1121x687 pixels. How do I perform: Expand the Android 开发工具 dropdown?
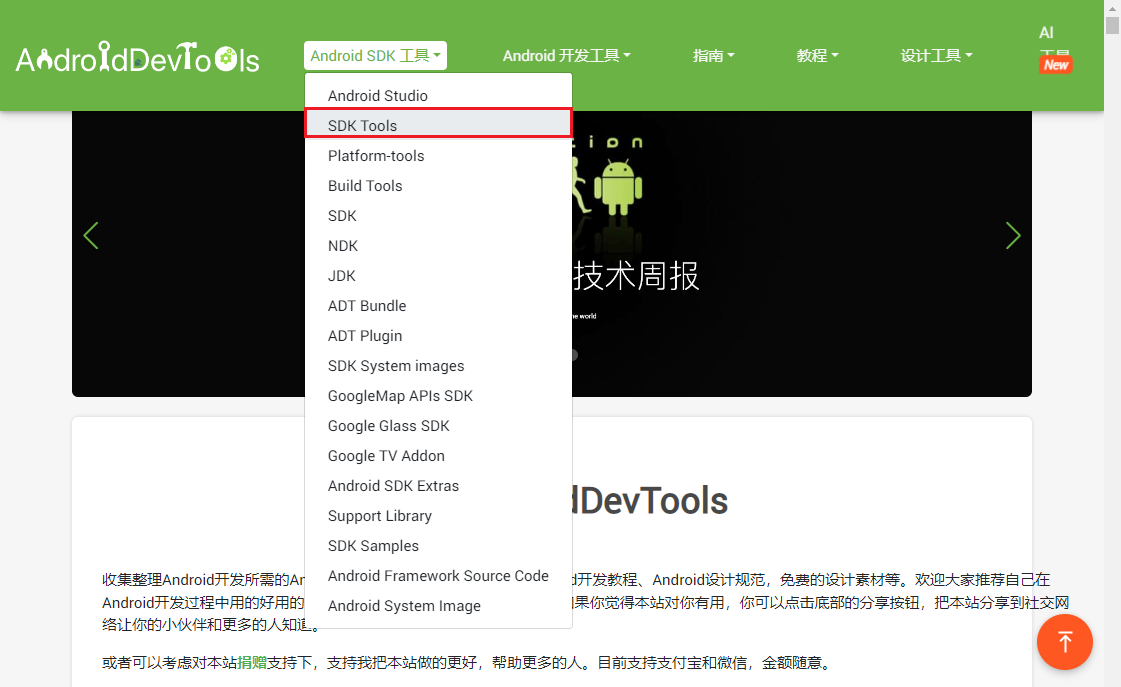566,56
